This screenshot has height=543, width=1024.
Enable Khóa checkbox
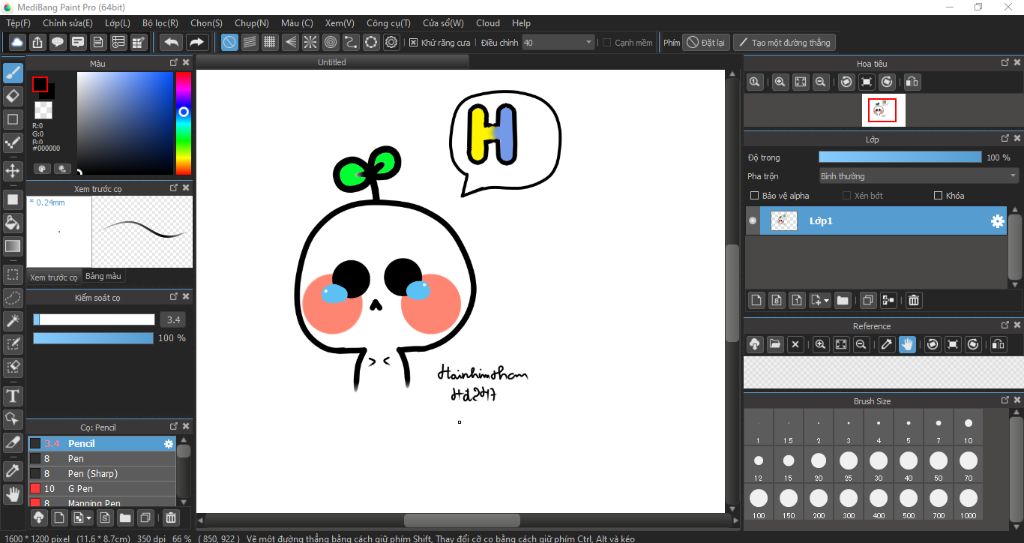[x=938, y=195]
